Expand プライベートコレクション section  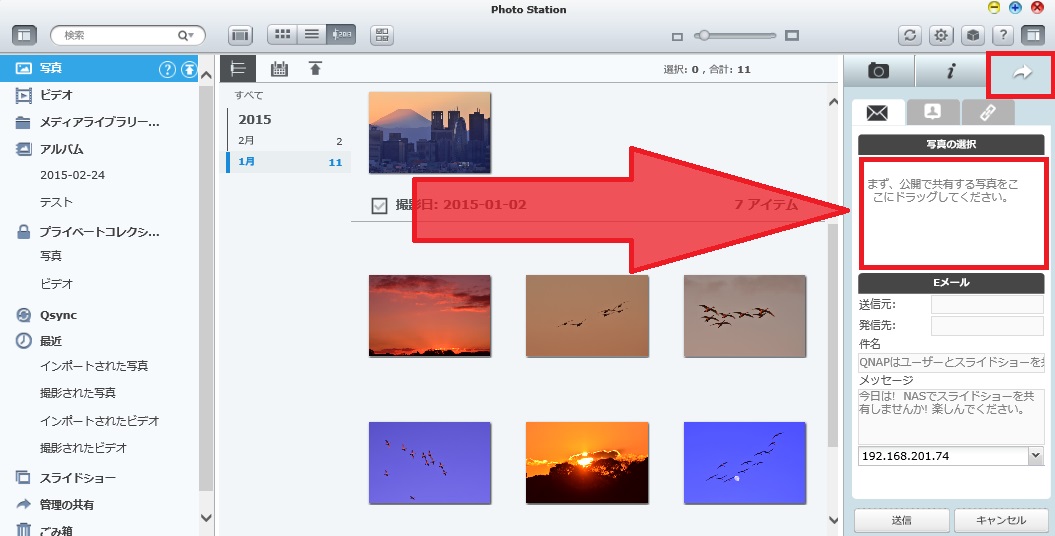coord(99,232)
